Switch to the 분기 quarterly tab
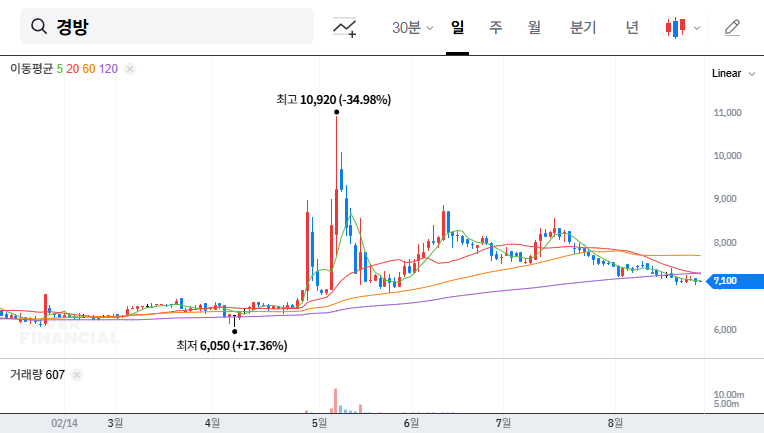 pyautogui.click(x=582, y=27)
